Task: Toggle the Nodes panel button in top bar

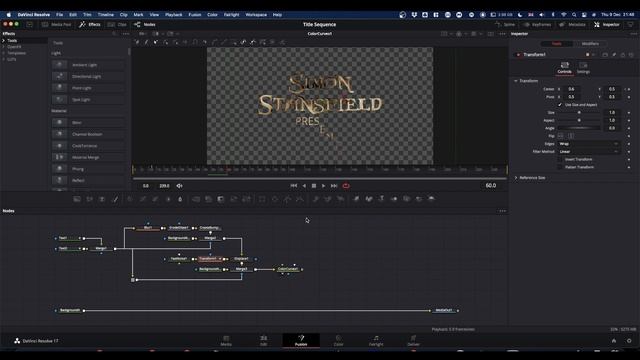Action: (145, 24)
